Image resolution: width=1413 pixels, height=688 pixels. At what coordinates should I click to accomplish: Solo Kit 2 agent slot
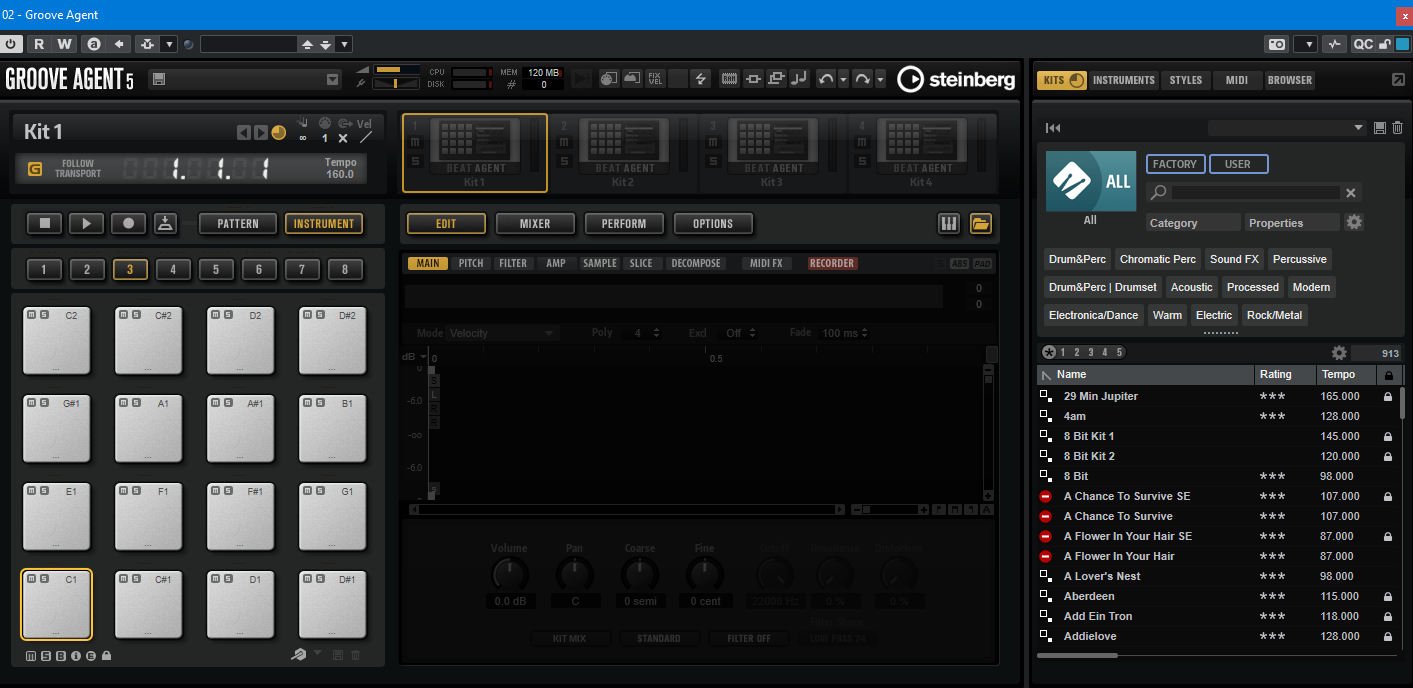point(564,160)
